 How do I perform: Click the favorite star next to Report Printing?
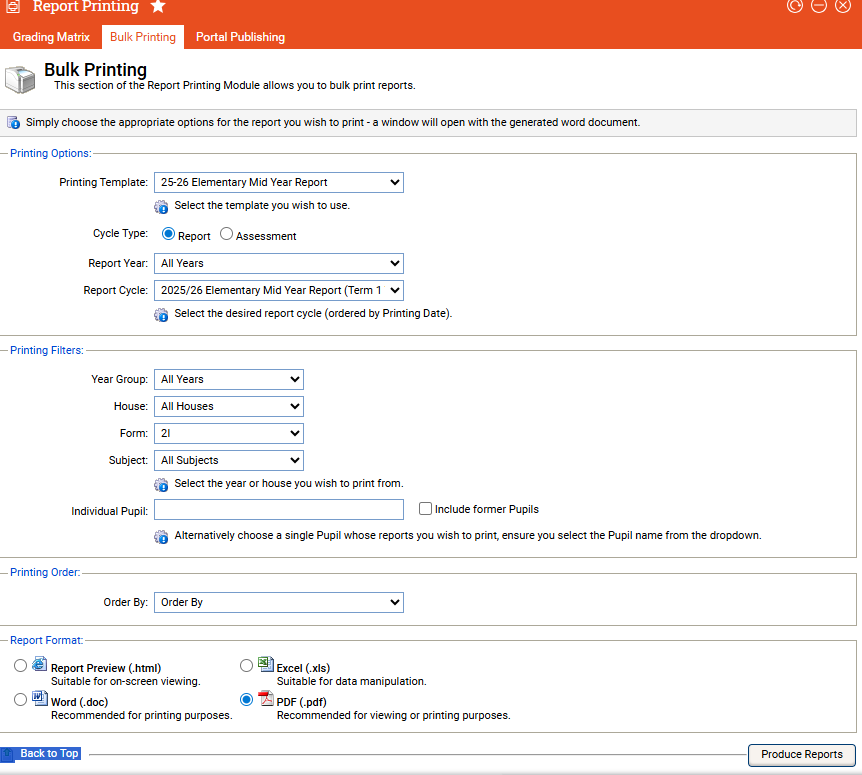[x=158, y=7]
